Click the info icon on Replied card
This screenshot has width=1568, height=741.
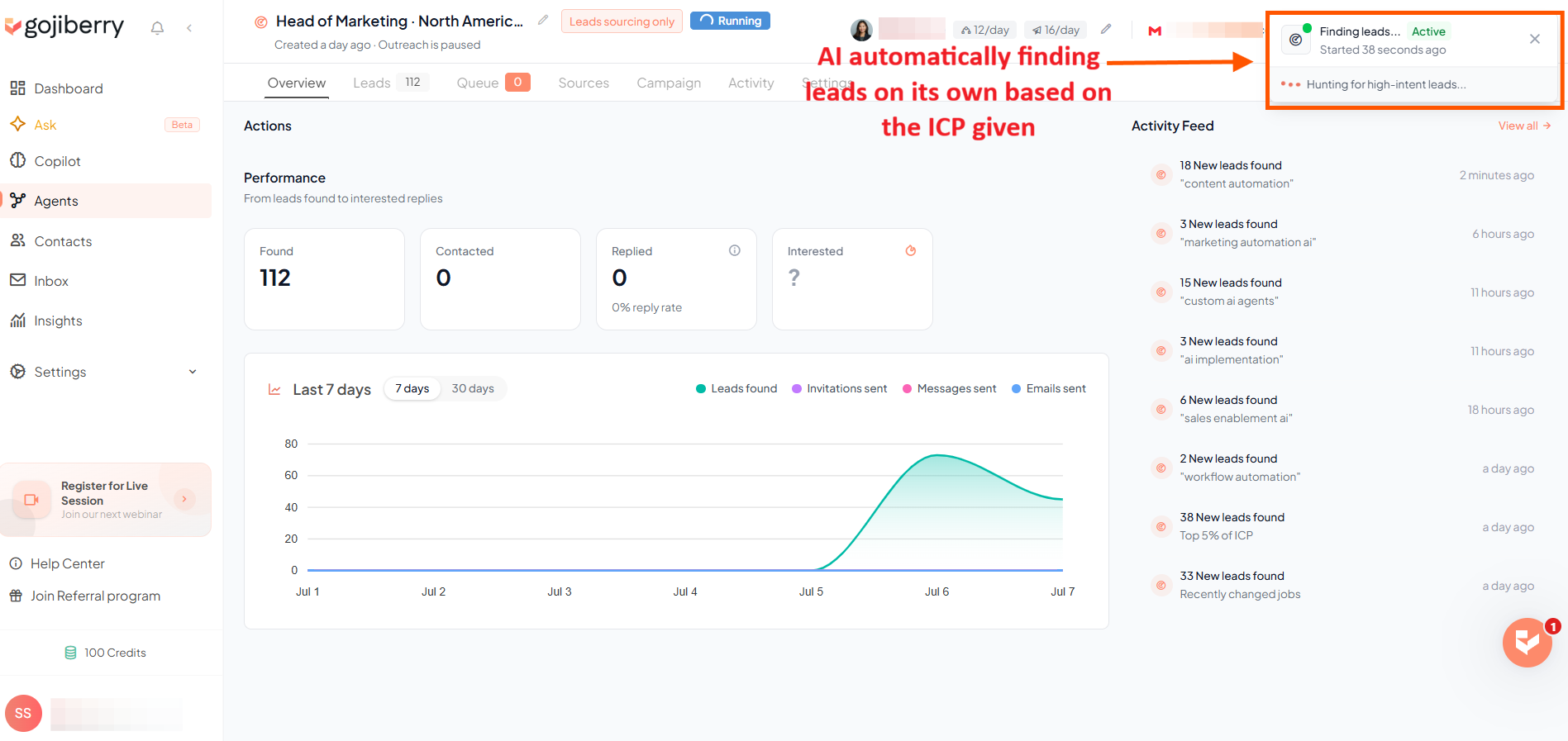coord(735,250)
